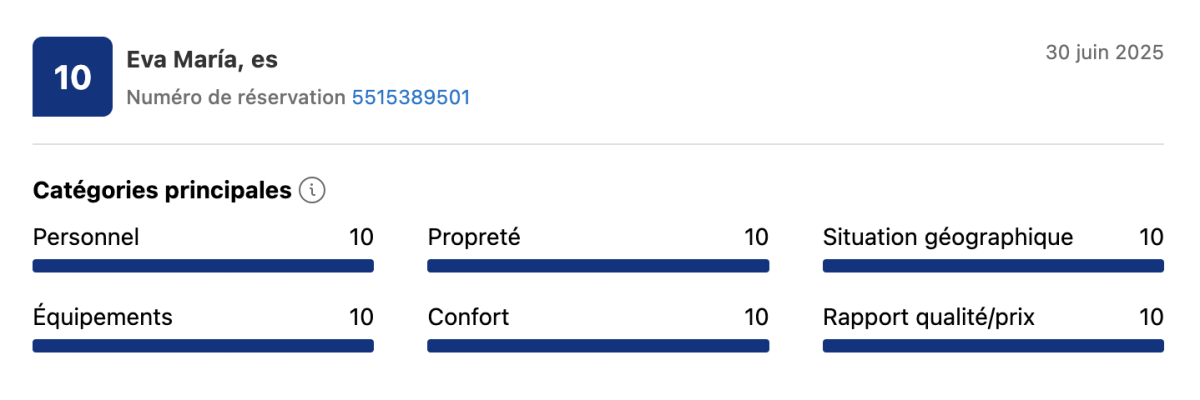Select the Rapport qualité/prix category label
1200x400 pixels.
click(x=928, y=317)
